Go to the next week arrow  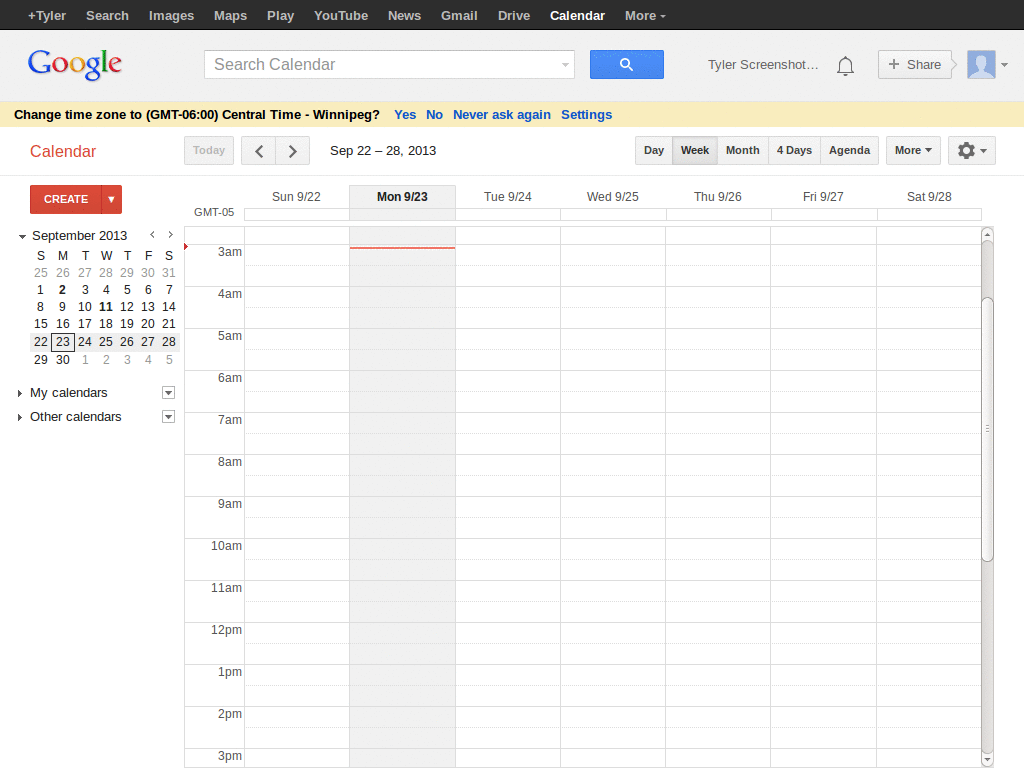point(293,151)
